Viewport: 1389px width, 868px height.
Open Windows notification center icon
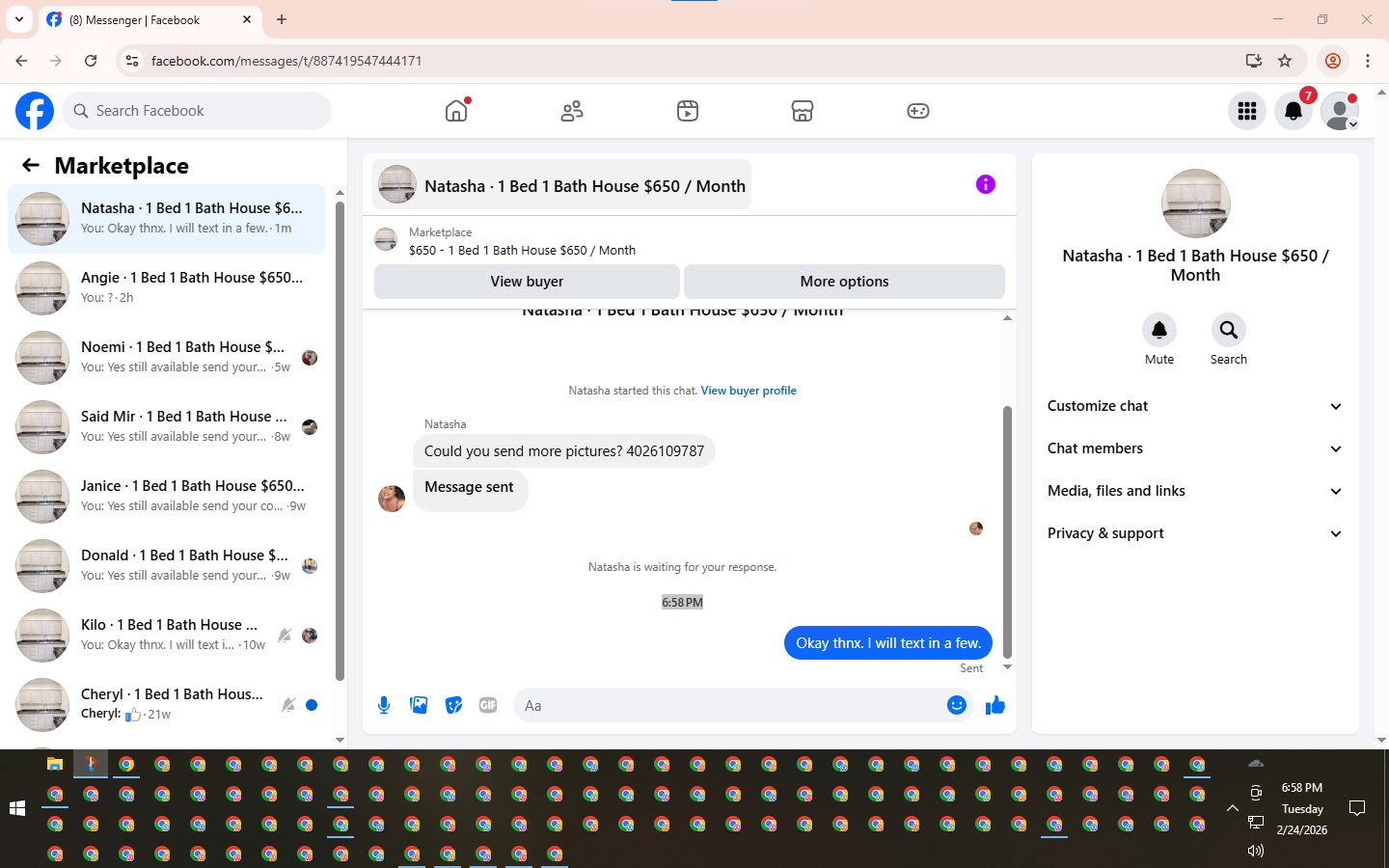pos(1357,808)
